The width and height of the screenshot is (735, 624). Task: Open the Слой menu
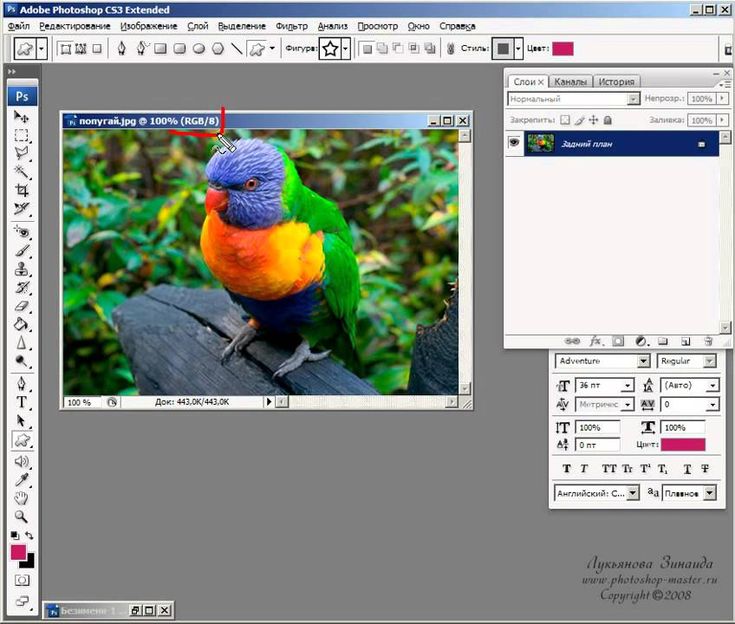click(198, 26)
